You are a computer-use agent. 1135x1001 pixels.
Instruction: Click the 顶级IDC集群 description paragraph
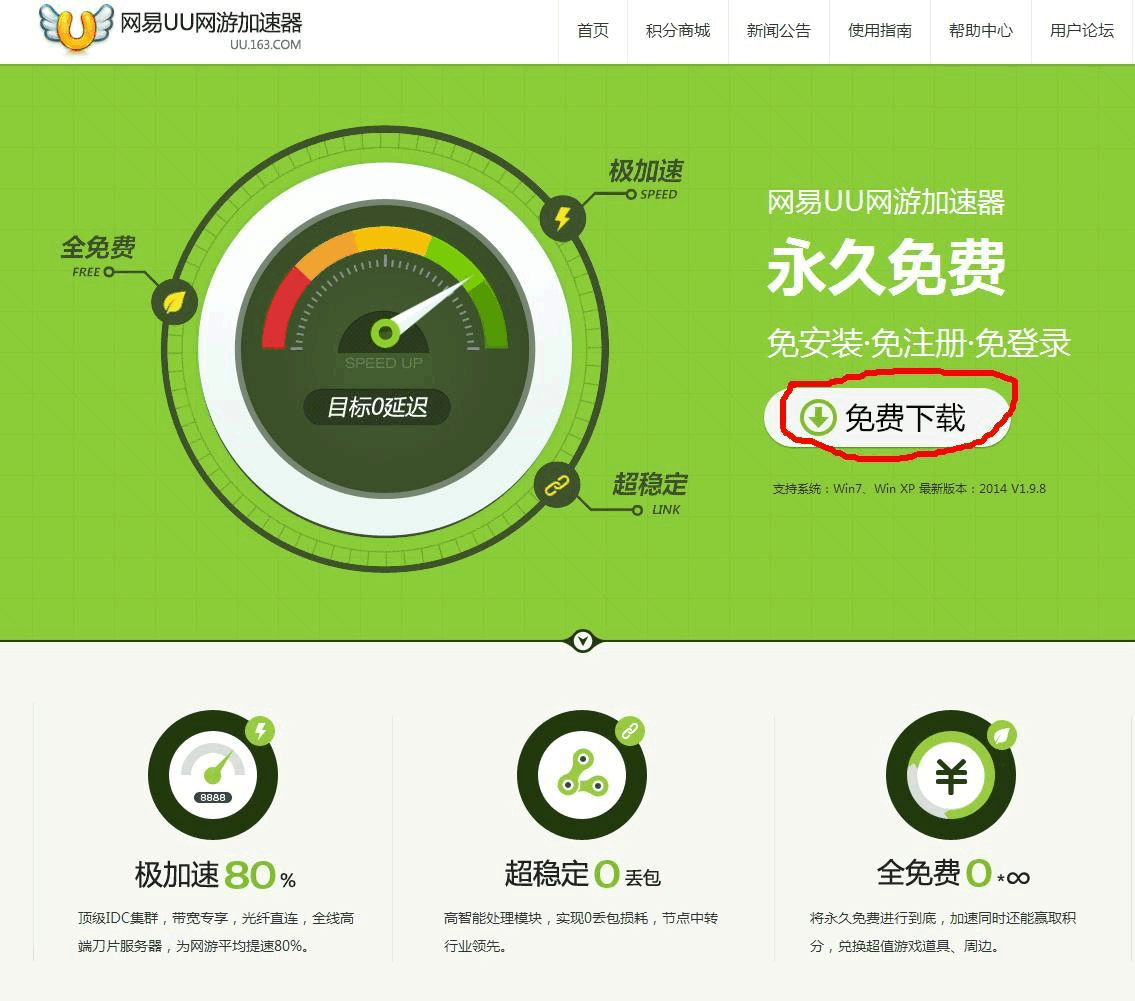tap(216, 932)
